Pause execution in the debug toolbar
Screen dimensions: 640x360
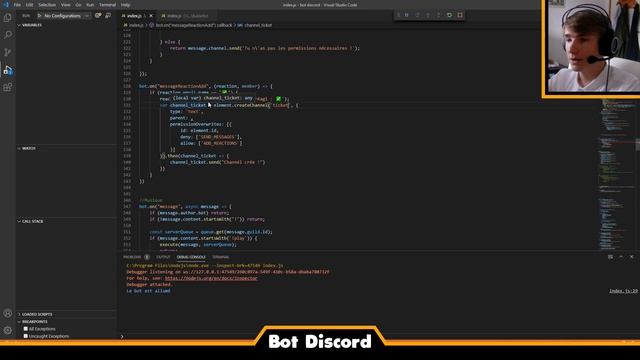[x=407, y=15]
